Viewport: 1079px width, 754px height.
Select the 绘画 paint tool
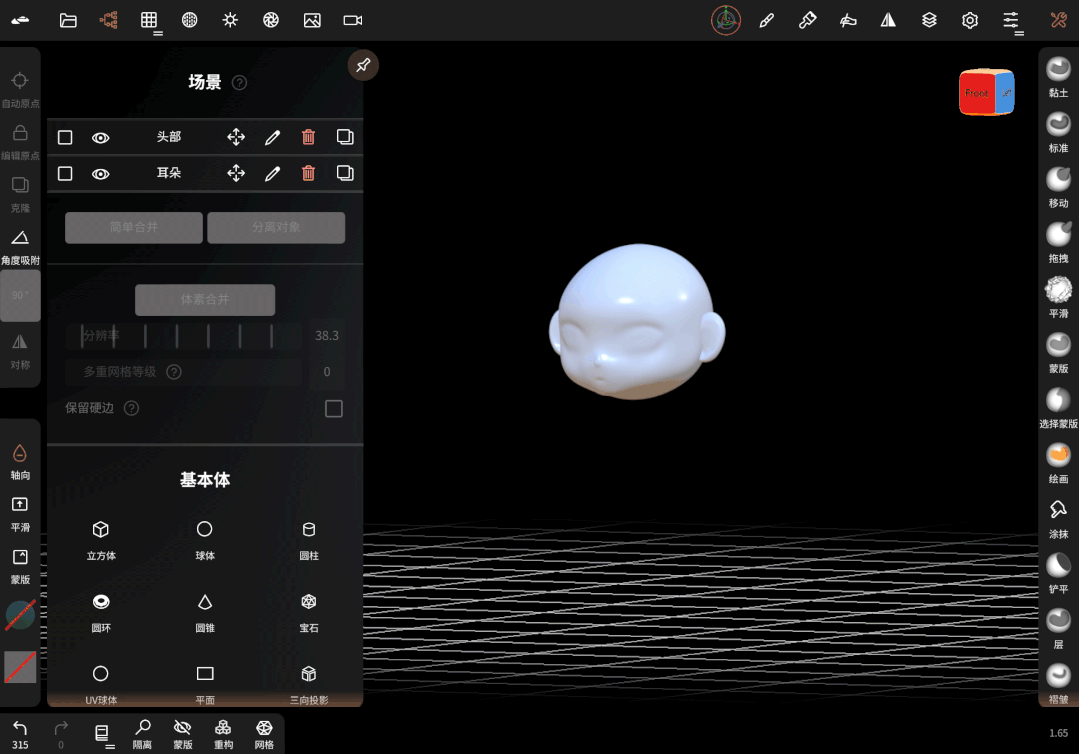coord(1058,462)
